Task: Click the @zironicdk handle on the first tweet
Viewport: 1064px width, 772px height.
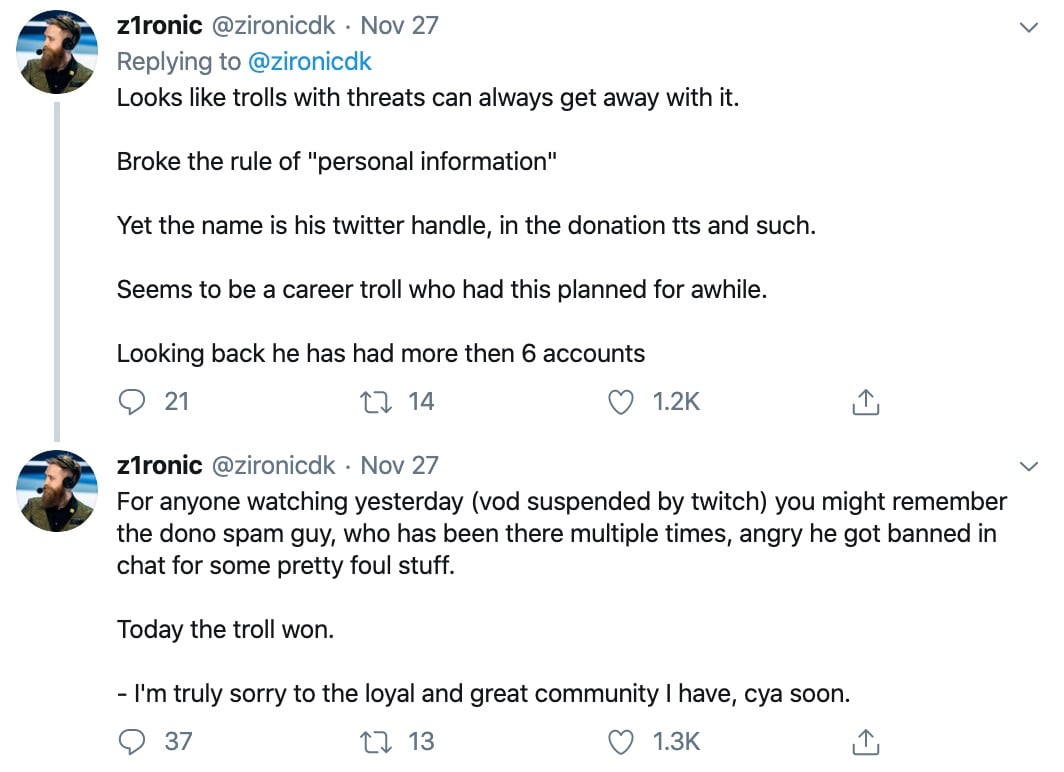Action: [x=273, y=26]
